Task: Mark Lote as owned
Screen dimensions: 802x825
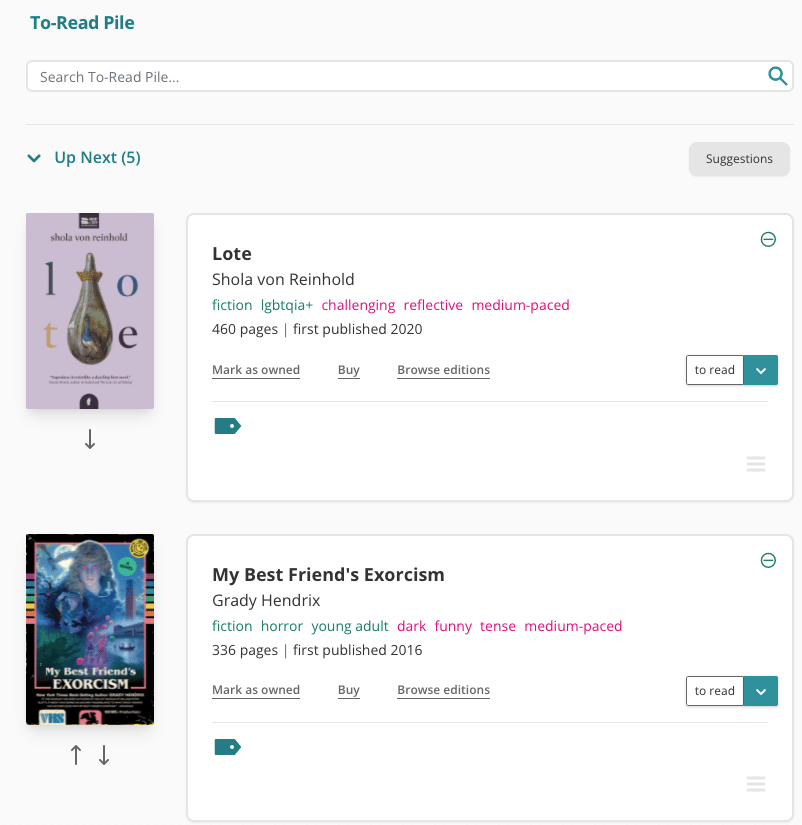Action: [256, 370]
